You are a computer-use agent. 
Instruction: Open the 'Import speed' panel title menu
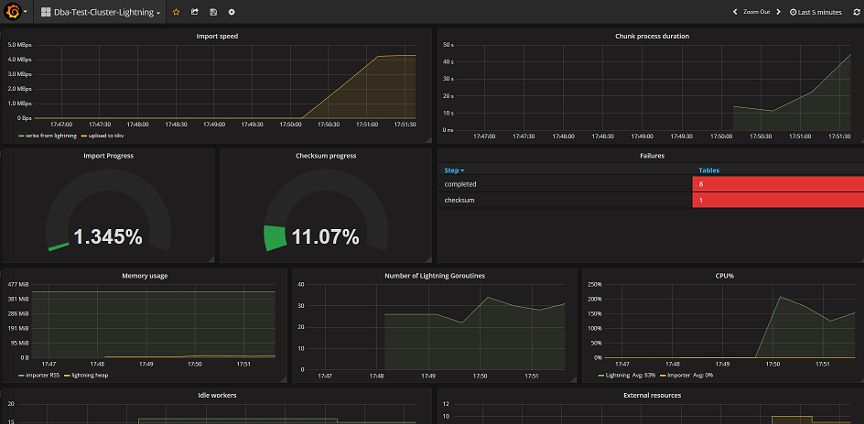(x=216, y=36)
